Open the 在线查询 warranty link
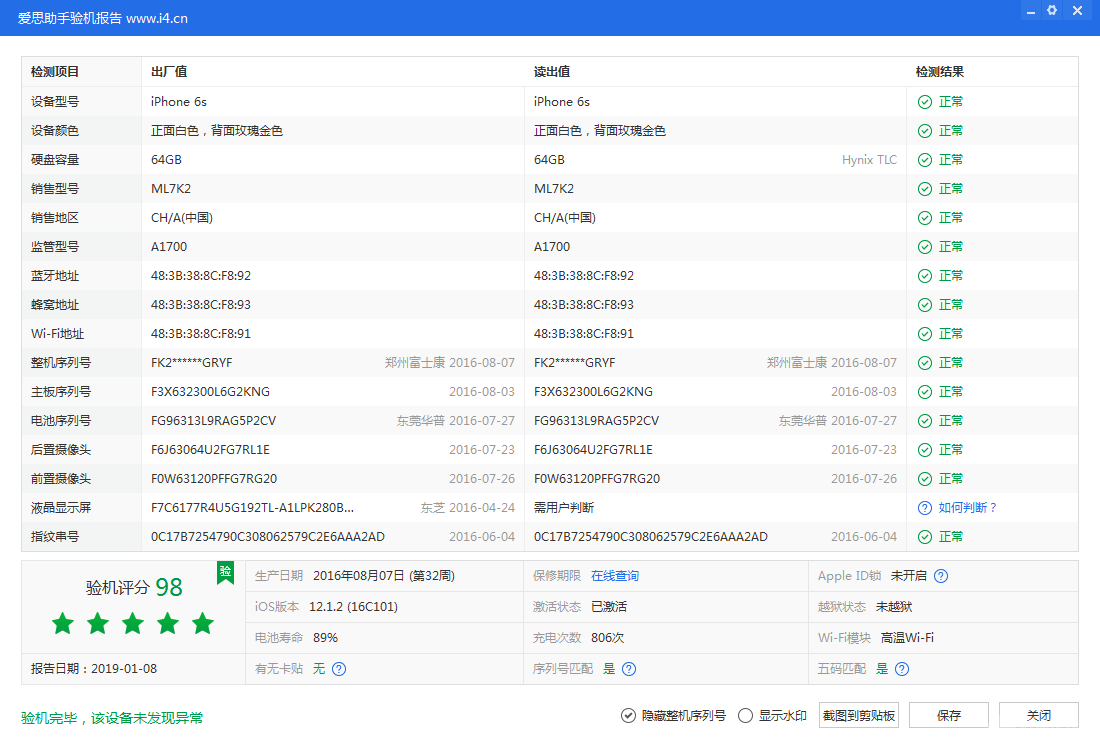Viewport: 1100px width, 749px height. point(615,576)
